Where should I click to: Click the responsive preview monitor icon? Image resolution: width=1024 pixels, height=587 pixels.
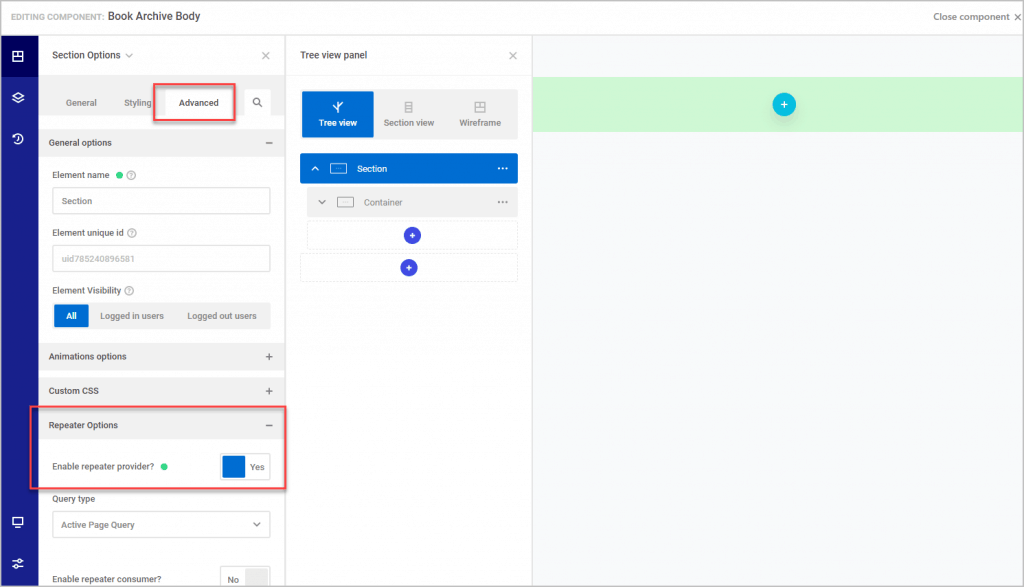coord(18,522)
